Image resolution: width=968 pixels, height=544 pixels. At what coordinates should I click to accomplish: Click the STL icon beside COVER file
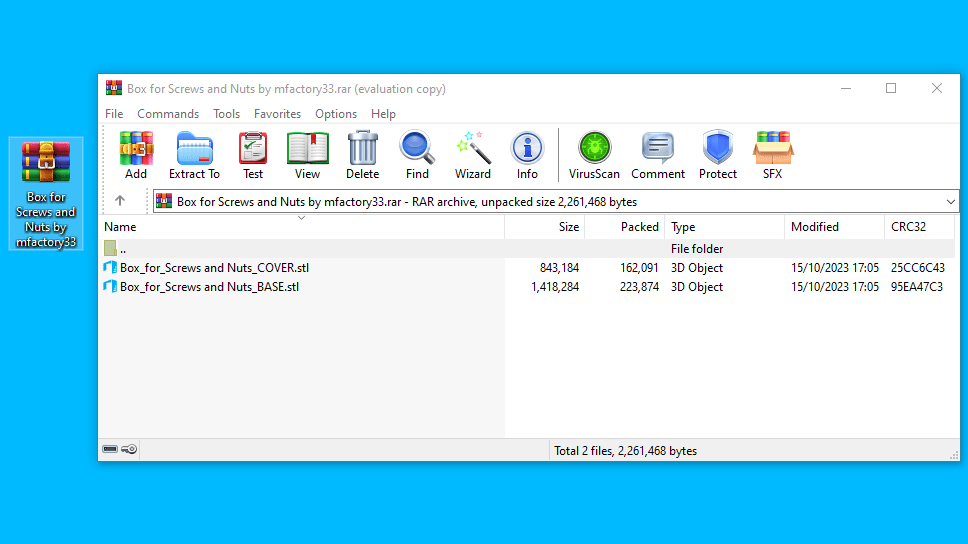pyautogui.click(x=110, y=267)
